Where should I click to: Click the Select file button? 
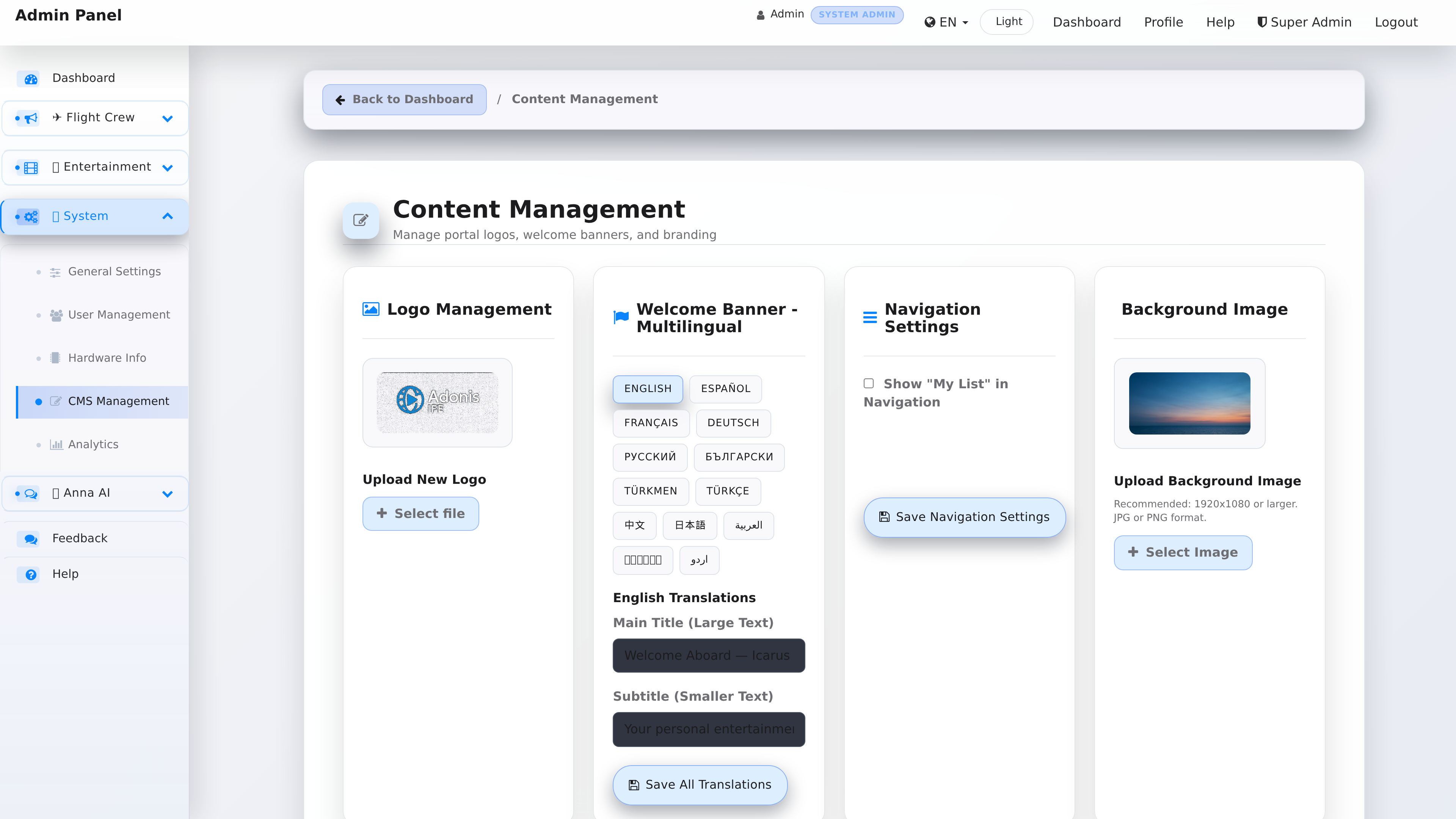(x=420, y=514)
